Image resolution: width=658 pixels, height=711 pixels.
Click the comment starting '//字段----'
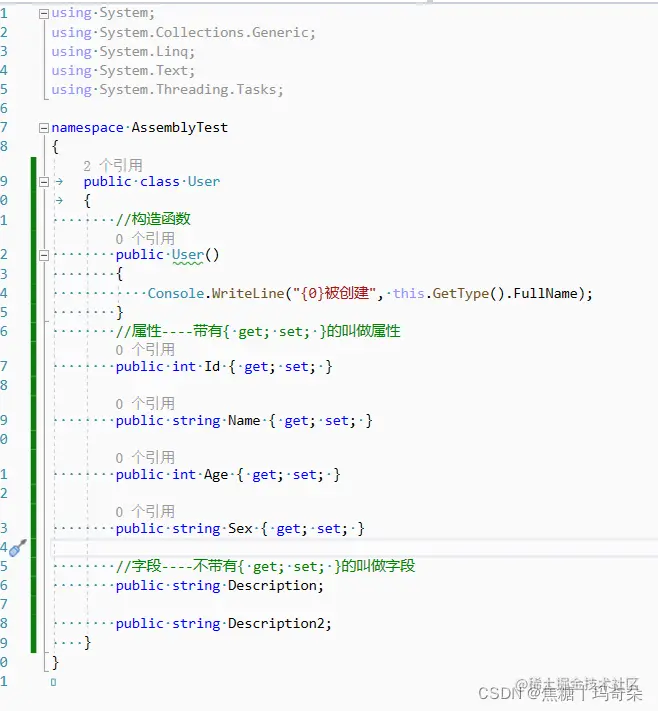point(265,566)
